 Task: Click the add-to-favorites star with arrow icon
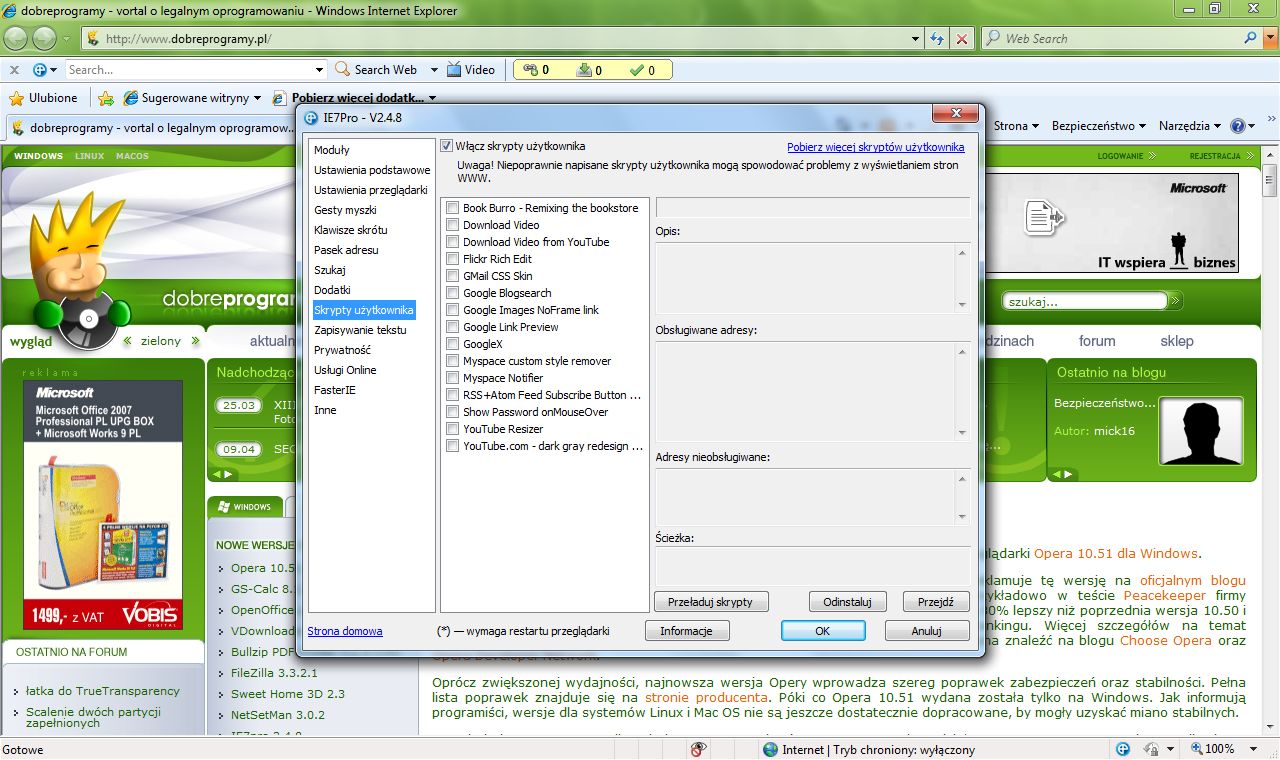pos(105,98)
